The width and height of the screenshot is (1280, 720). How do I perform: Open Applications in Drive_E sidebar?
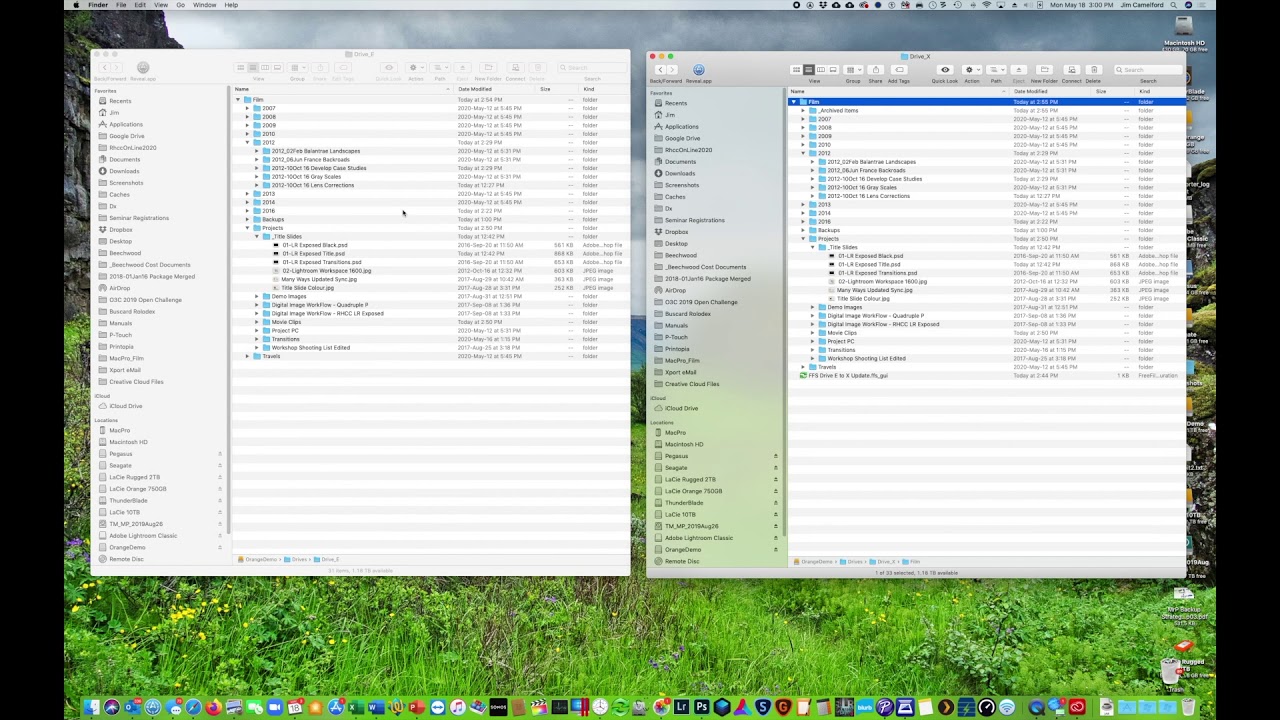click(126, 124)
